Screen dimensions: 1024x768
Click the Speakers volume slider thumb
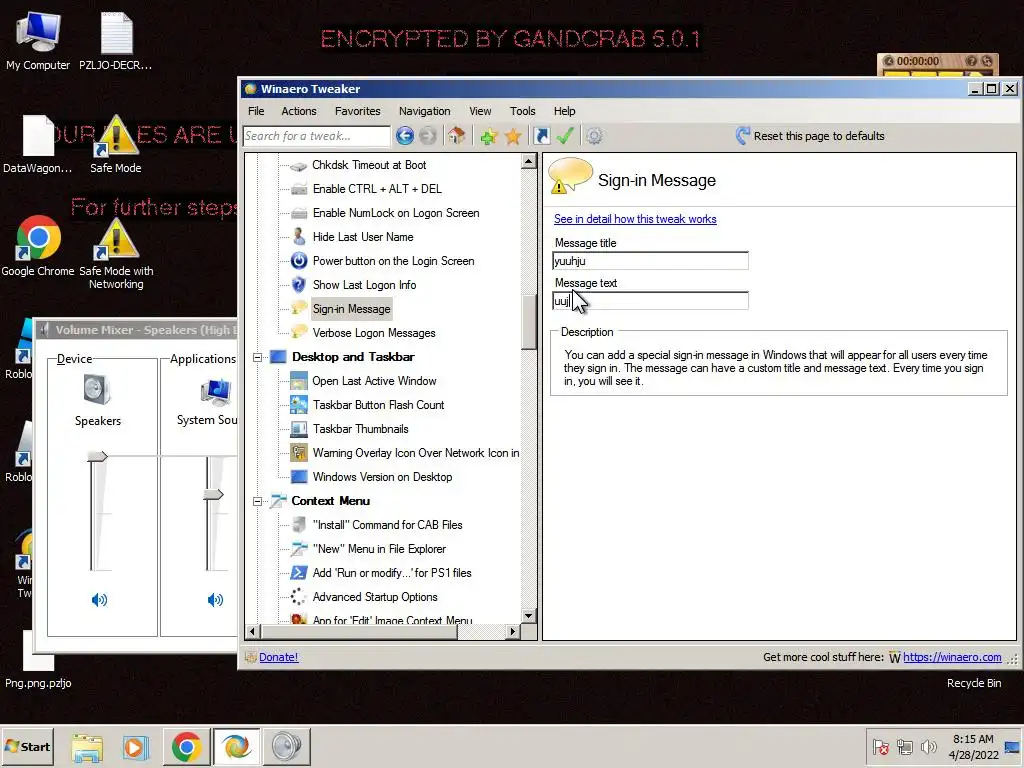[x=97, y=456]
